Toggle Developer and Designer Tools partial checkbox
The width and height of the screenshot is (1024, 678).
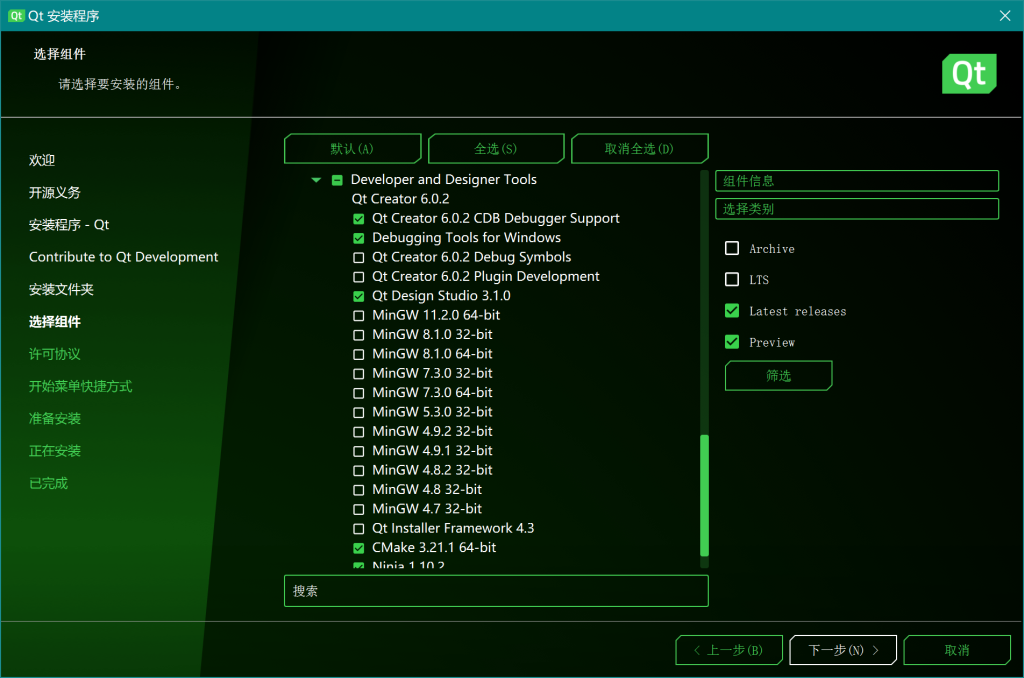[x=337, y=180]
